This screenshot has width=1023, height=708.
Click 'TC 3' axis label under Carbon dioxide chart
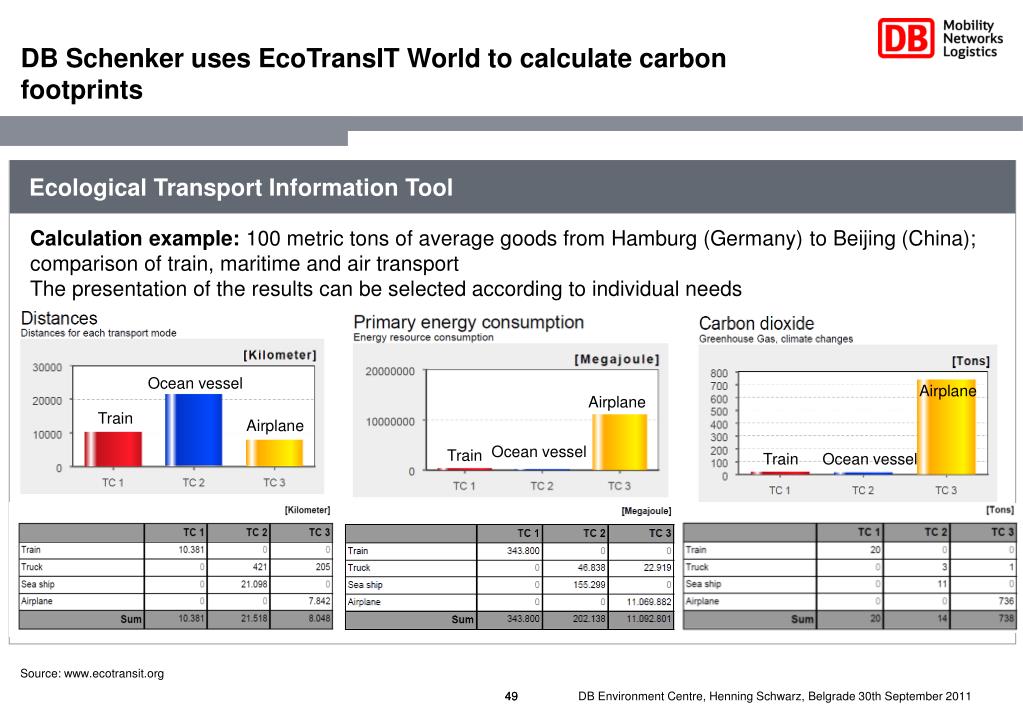click(x=946, y=490)
